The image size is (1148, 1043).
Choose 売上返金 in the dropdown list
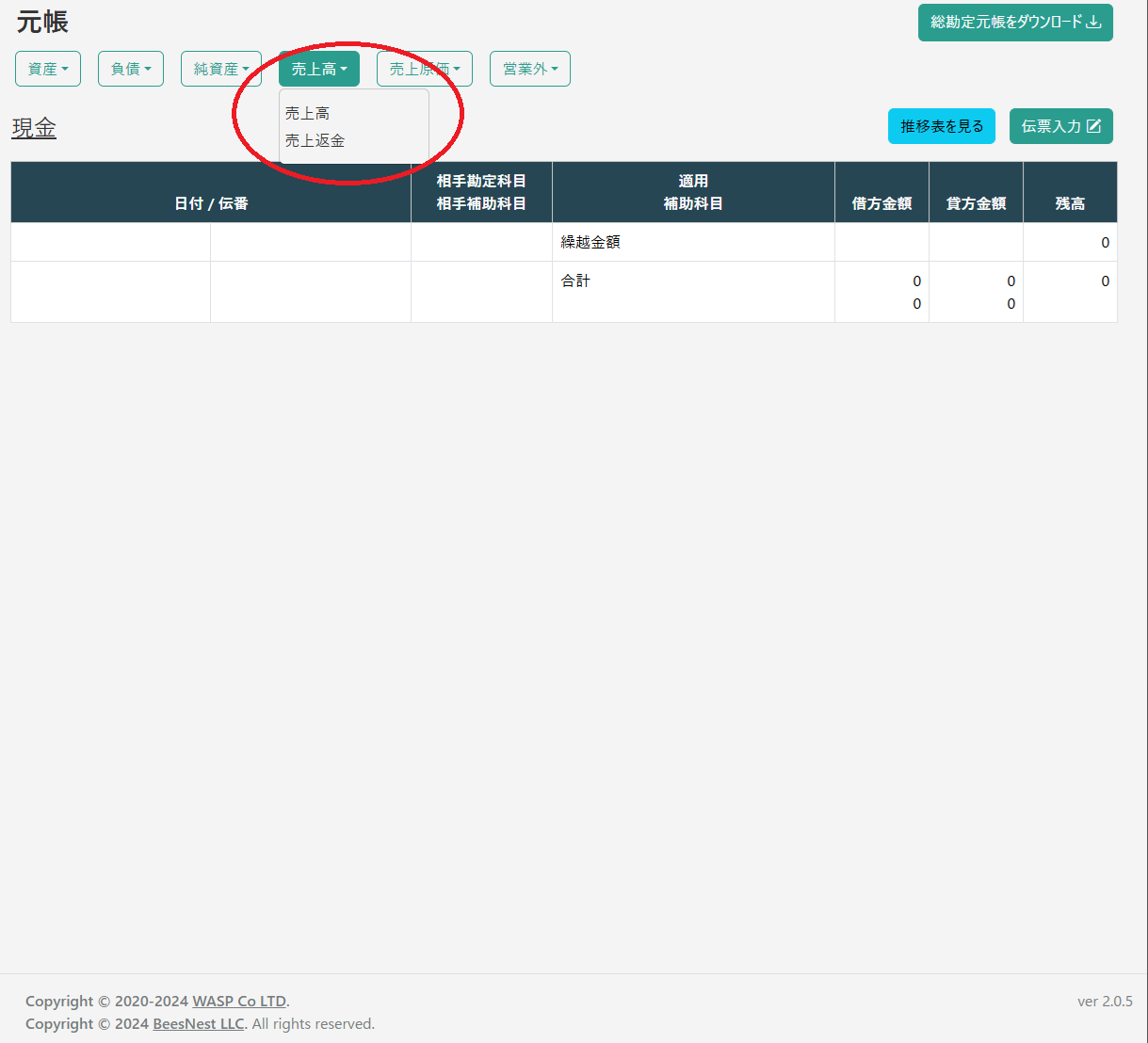point(315,140)
